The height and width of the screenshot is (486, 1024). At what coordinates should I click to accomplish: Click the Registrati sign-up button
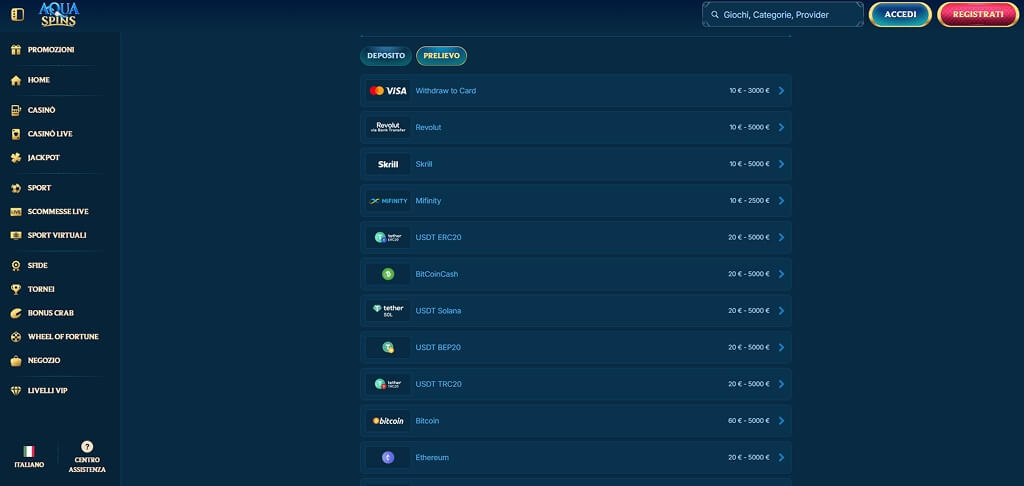(978, 14)
